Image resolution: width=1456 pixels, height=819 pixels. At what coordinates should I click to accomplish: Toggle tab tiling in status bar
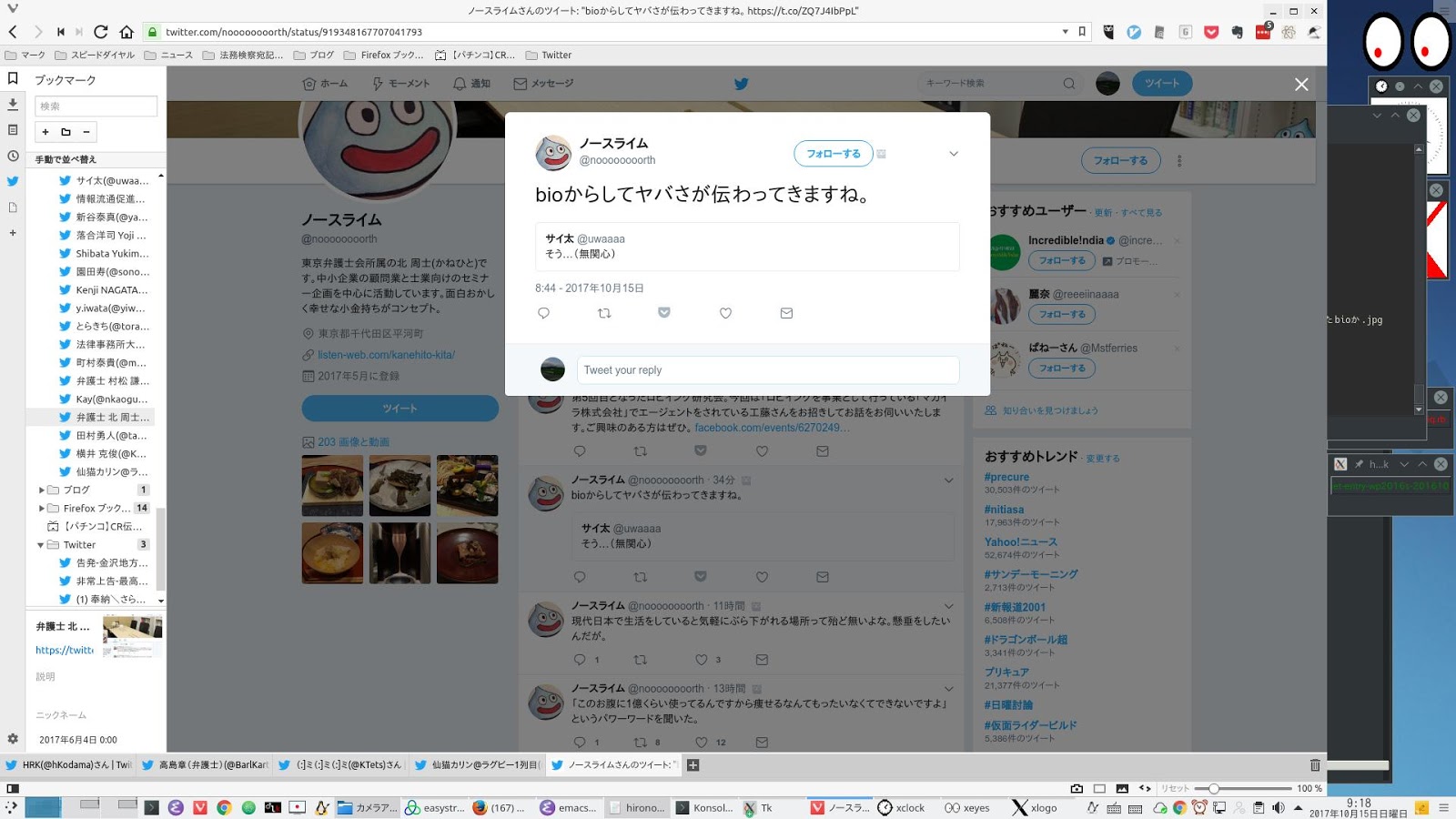1099,788
